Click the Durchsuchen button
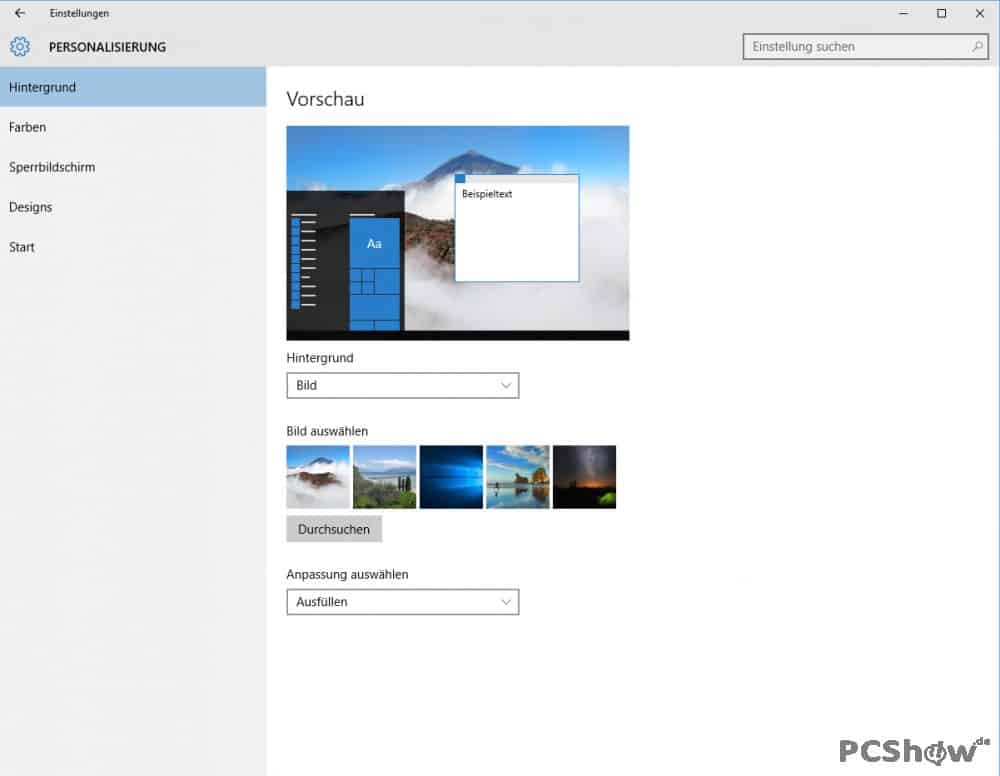 pyautogui.click(x=334, y=529)
